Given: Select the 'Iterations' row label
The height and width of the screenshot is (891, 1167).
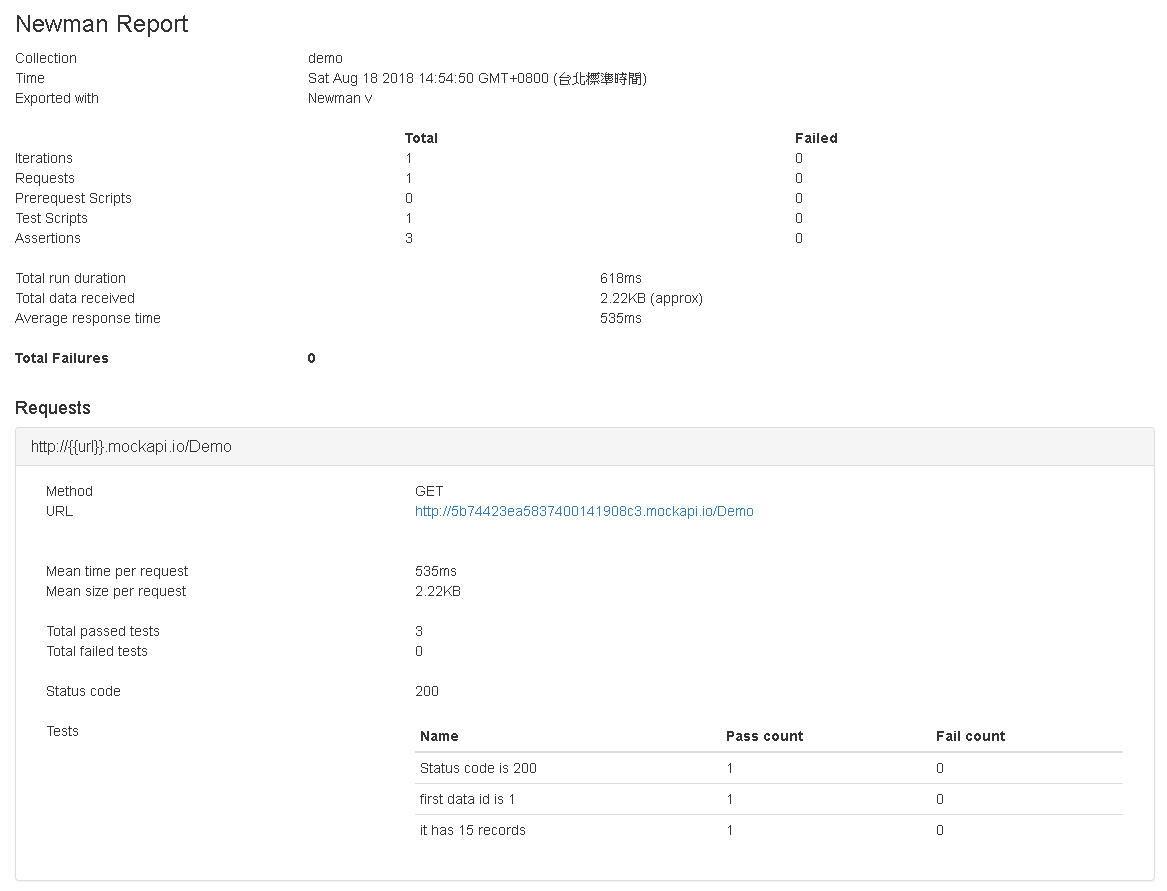Looking at the screenshot, I should (44, 159).
